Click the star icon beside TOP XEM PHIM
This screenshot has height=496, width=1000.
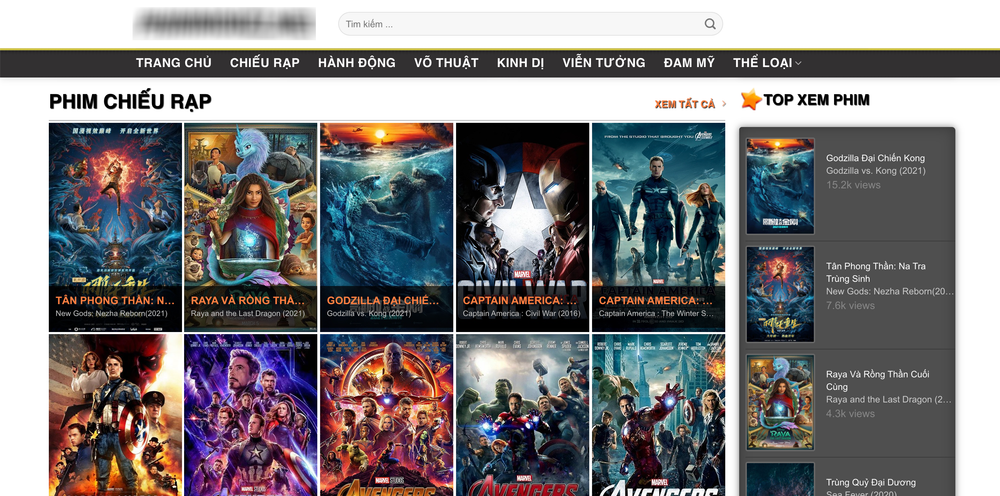[x=751, y=99]
